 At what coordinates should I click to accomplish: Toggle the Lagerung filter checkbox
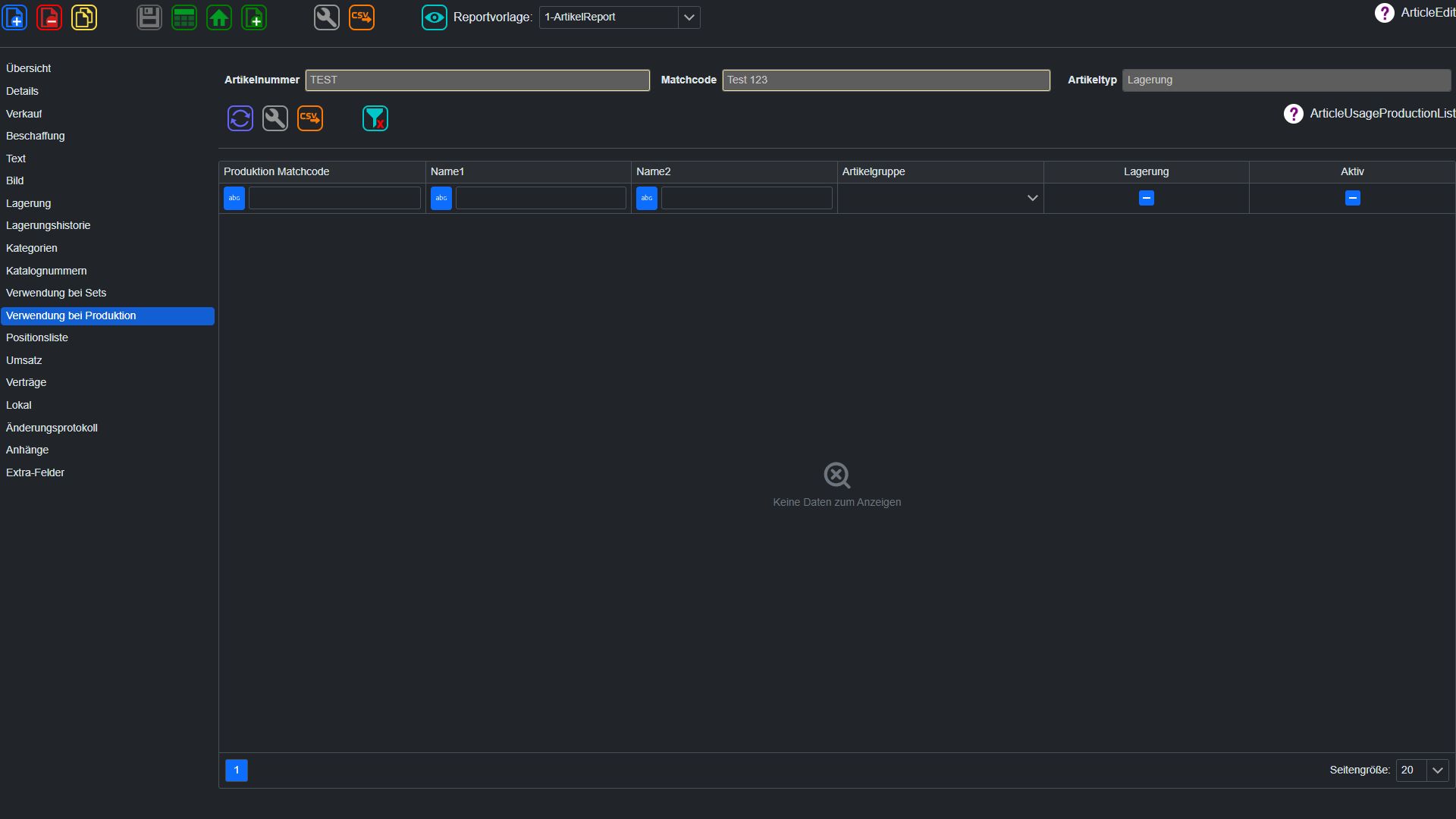(x=1147, y=198)
